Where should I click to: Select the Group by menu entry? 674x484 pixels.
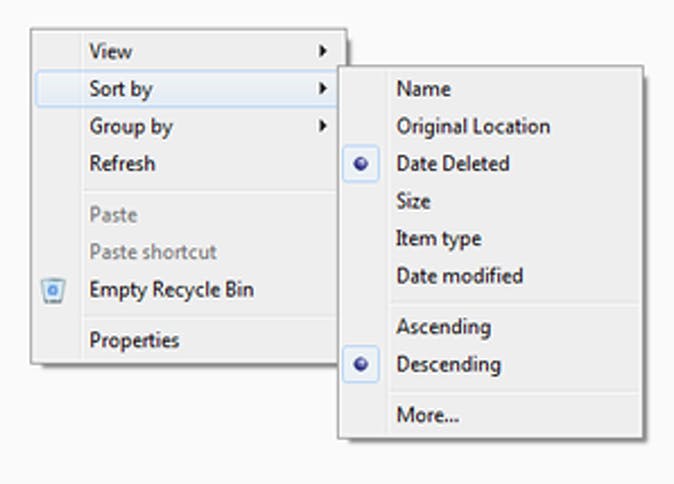coord(131,126)
